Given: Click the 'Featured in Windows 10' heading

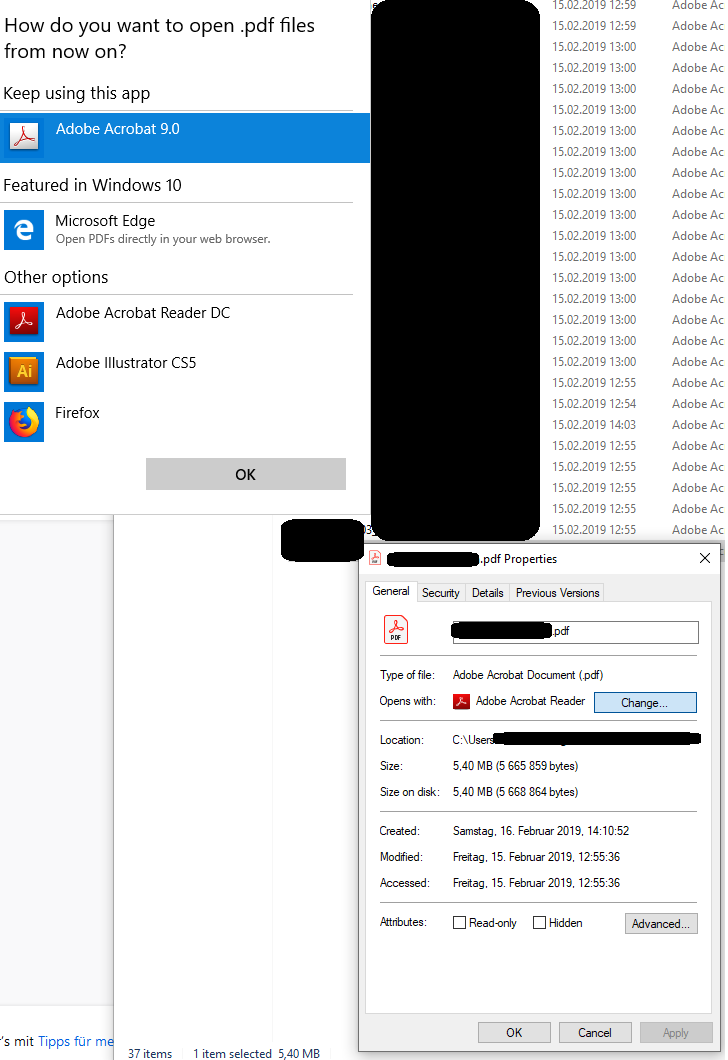Looking at the screenshot, I should coord(93,185).
